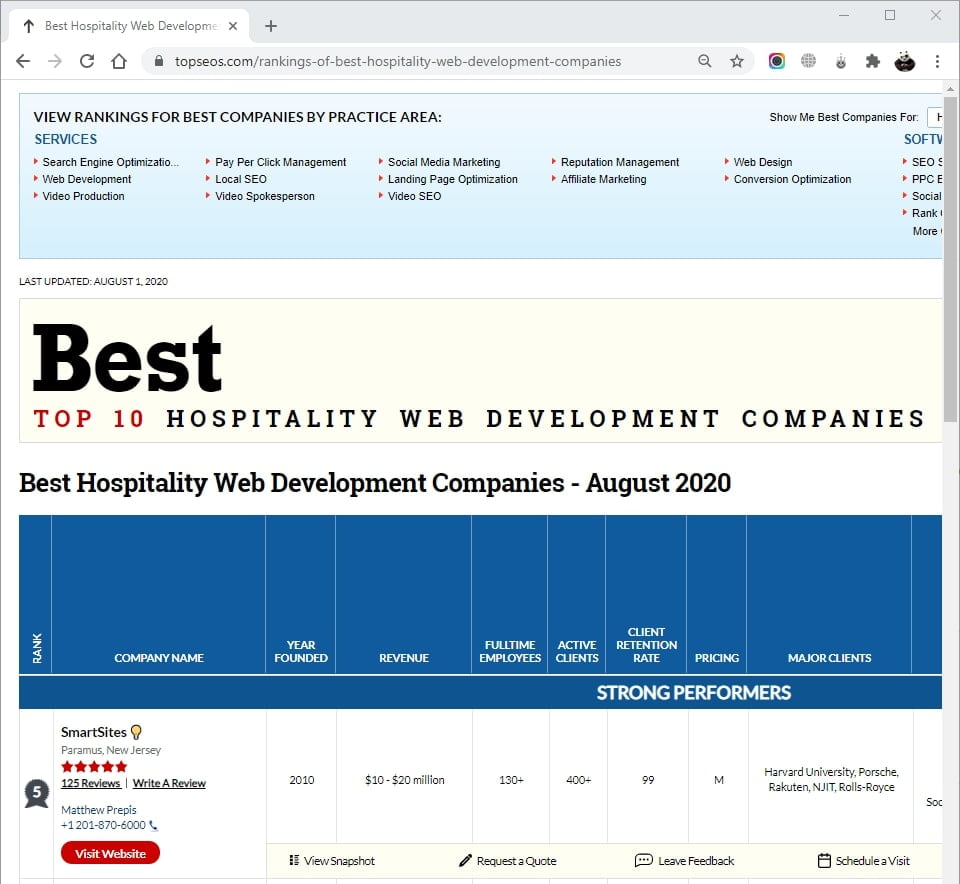Click the phone icon beside +1 201-870-6000
The height and width of the screenshot is (884, 960).
click(x=153, y=825)
